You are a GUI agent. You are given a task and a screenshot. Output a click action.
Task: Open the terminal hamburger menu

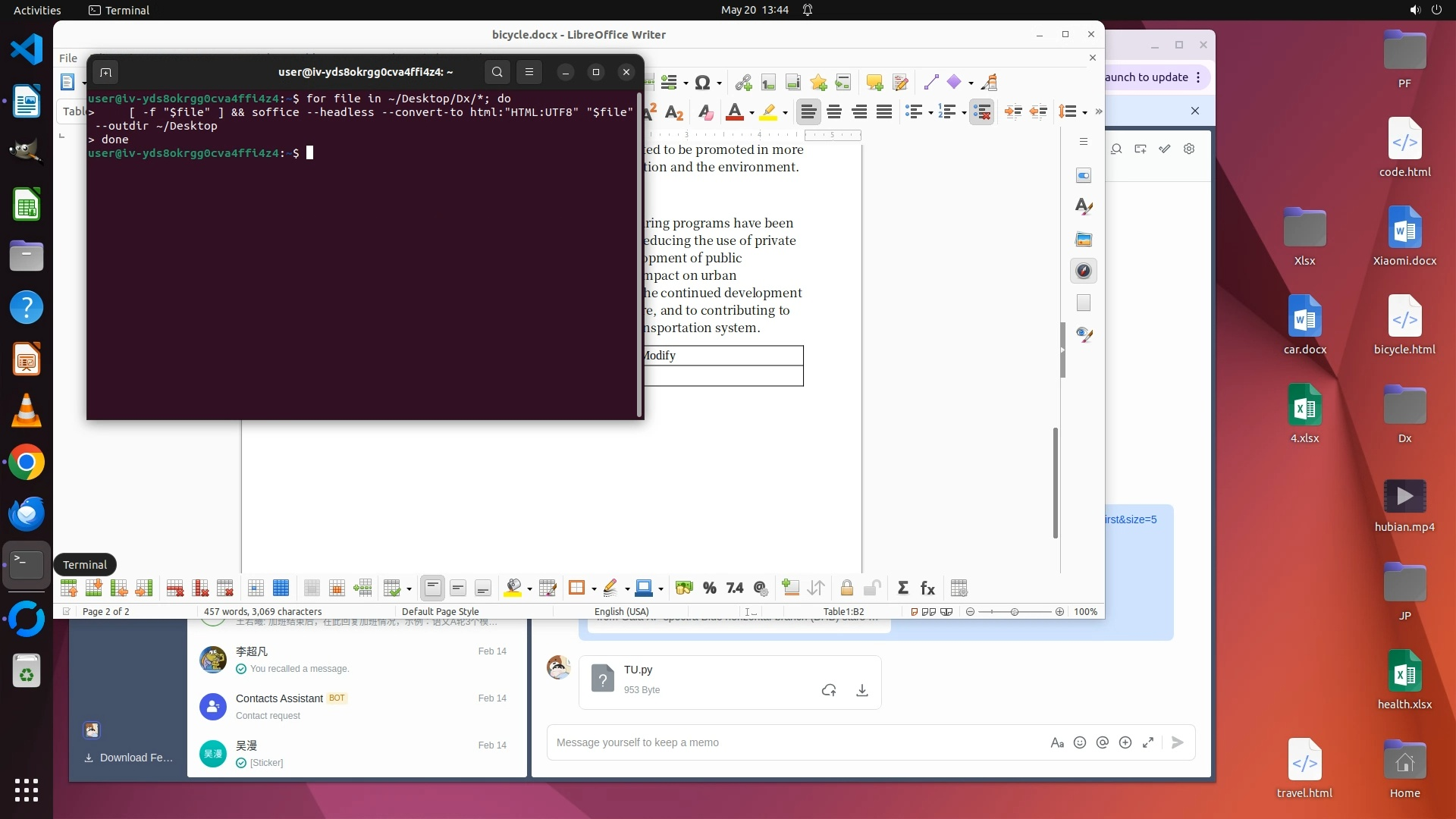click(x=529, y=72)
